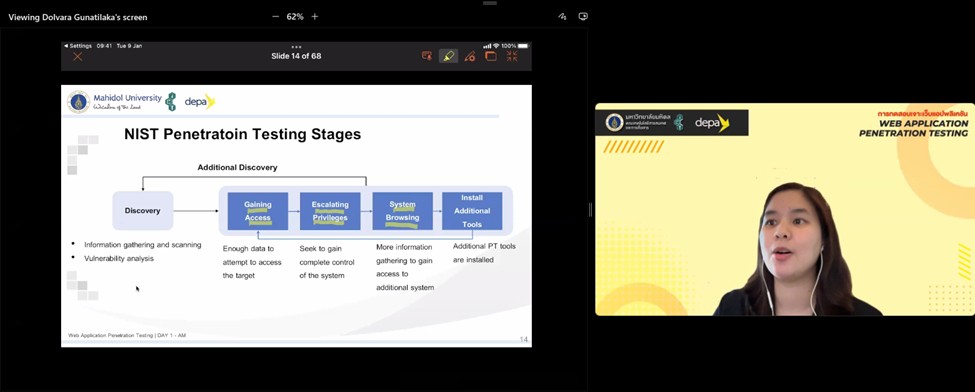This screenshot has width=975, height=392.
Task: Close the slideshow with the X icon
Action: click(78, 56)
